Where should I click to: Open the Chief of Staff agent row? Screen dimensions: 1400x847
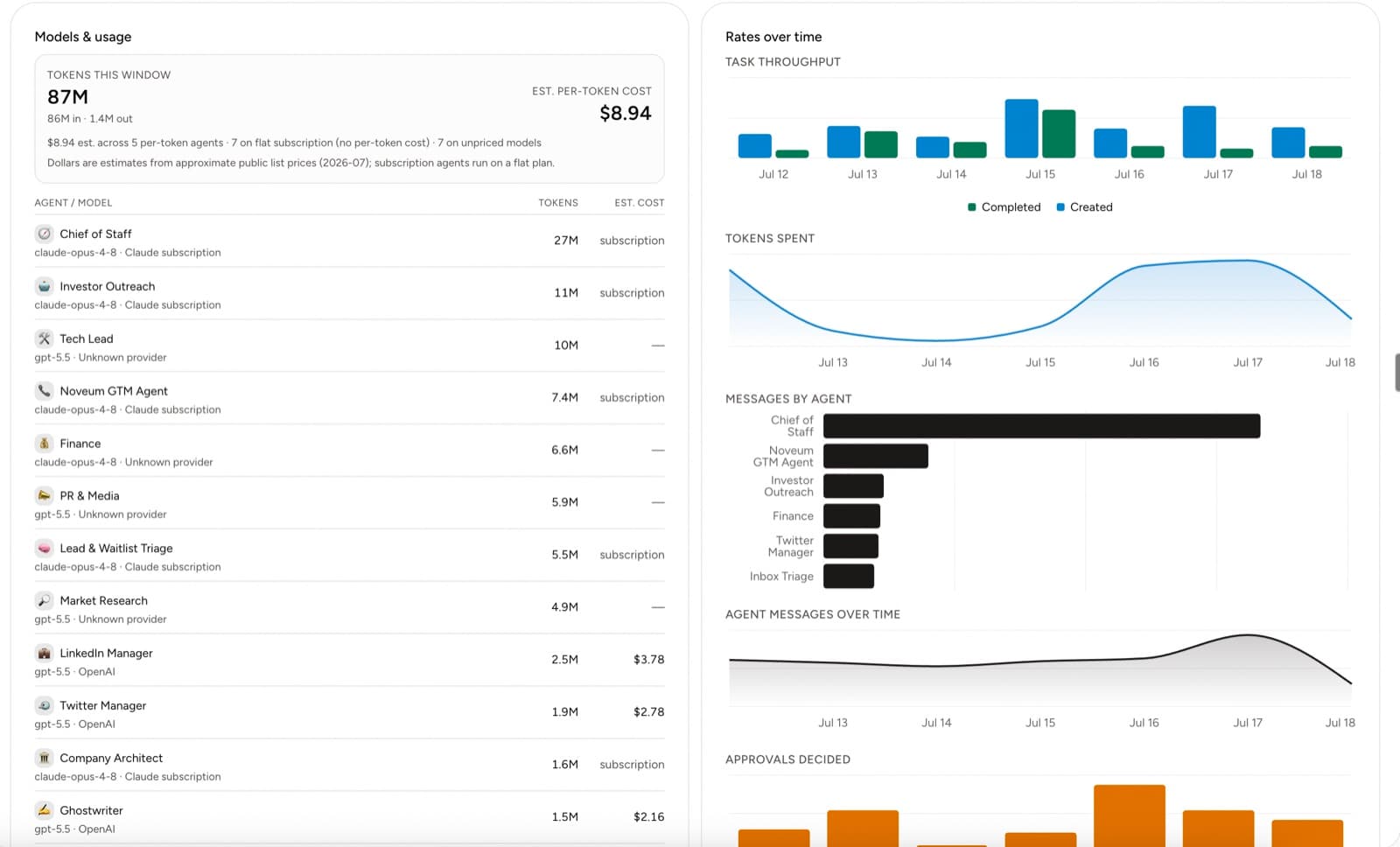pos(349,241)
